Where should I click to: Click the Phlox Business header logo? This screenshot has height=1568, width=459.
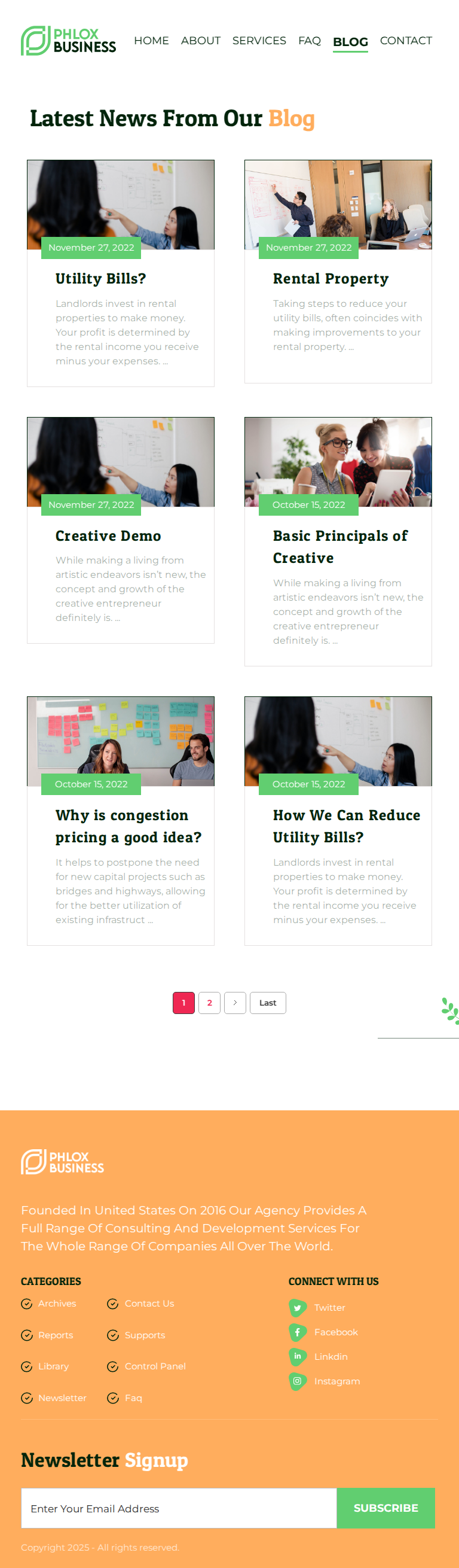pyautogui.click(x=68, y=41)
